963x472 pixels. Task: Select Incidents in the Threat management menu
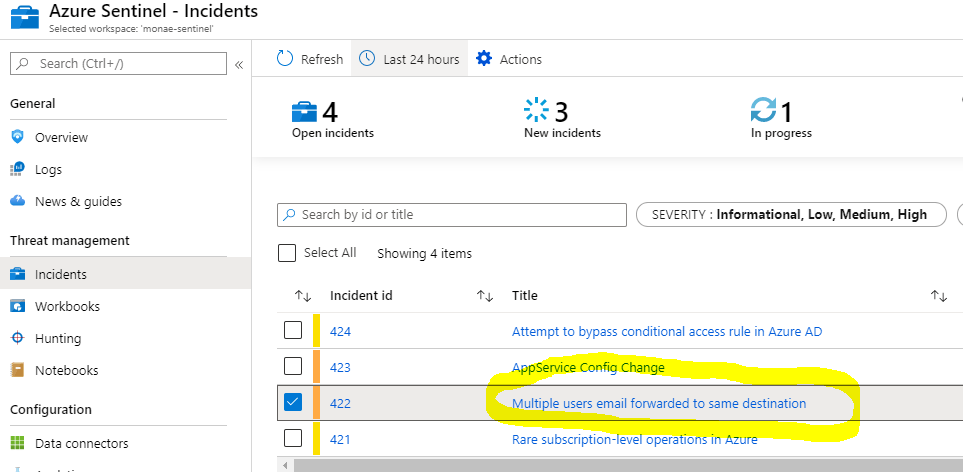[60, 274]
